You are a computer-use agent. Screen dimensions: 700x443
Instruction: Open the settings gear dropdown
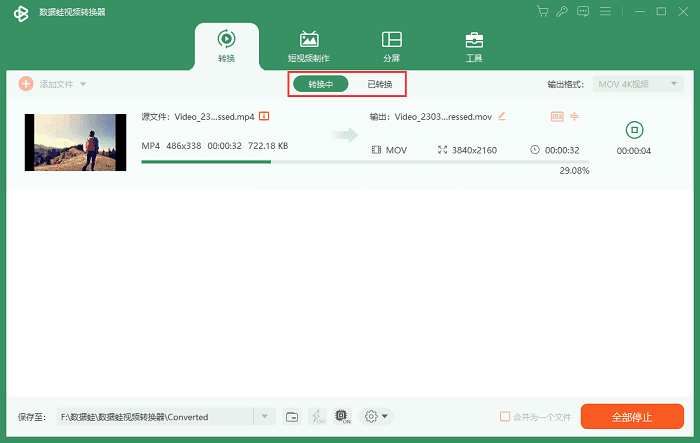[x=375, y=416]
